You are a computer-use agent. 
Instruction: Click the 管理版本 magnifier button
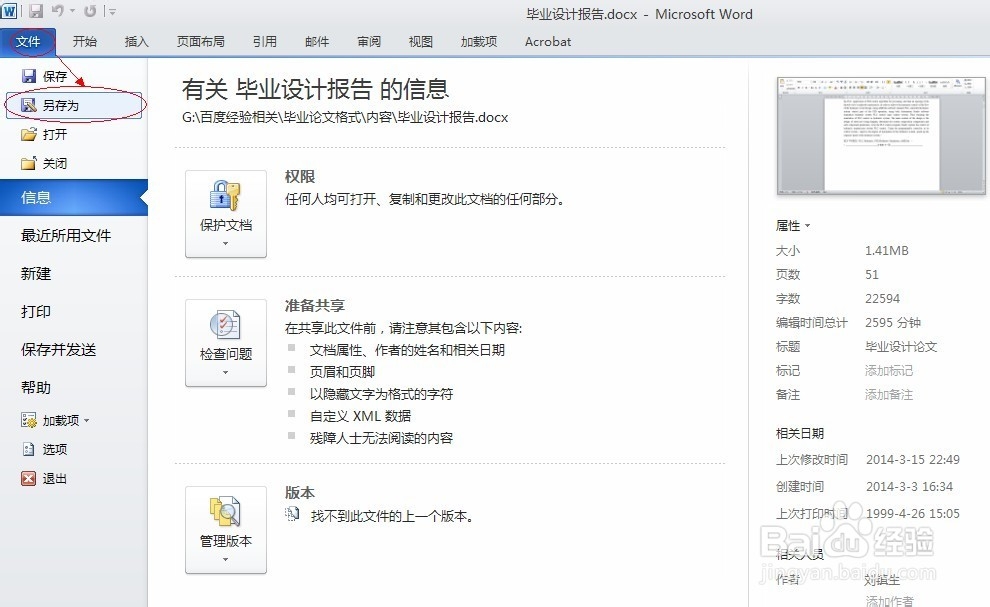pos(225,529)
